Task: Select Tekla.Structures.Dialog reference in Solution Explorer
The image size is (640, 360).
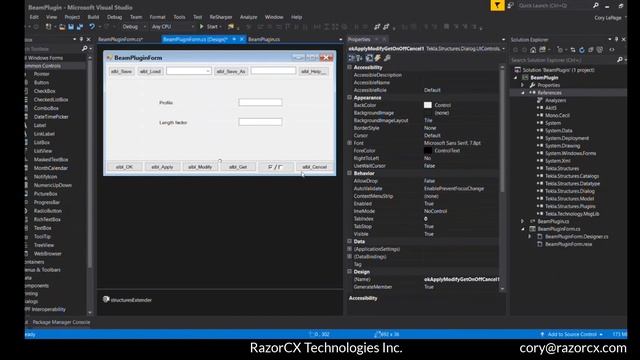Action: point(570,191)
